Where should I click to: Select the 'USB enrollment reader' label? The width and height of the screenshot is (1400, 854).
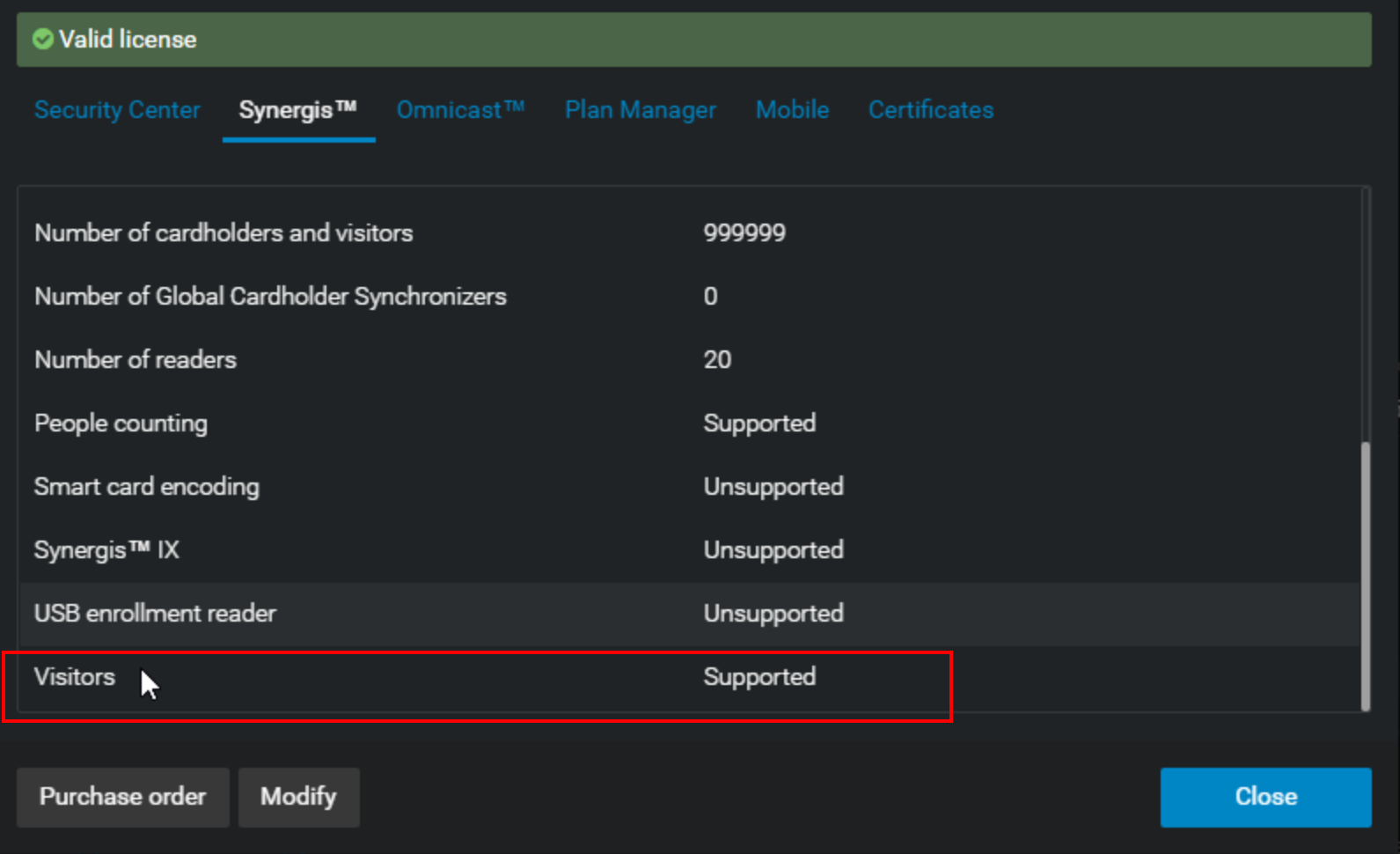click(155, 614)
